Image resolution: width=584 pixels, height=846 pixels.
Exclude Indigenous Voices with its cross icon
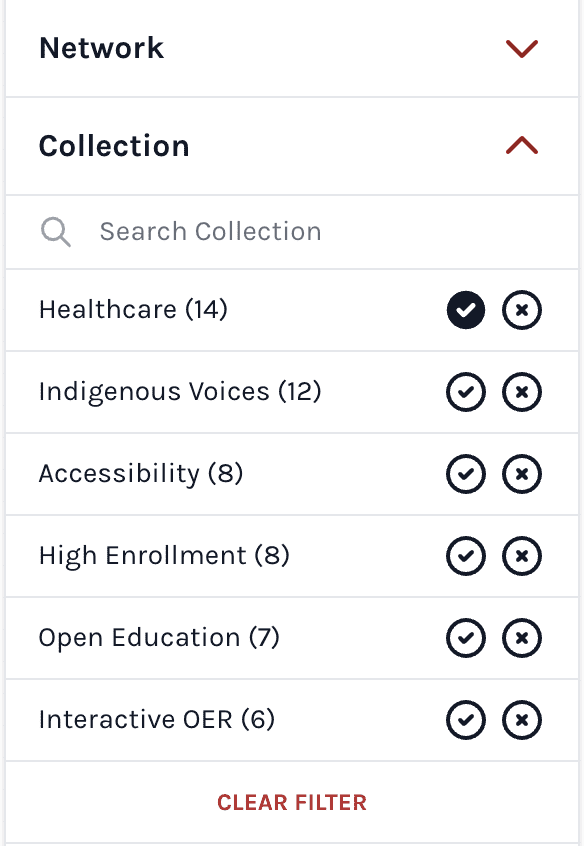pos(522,392)
